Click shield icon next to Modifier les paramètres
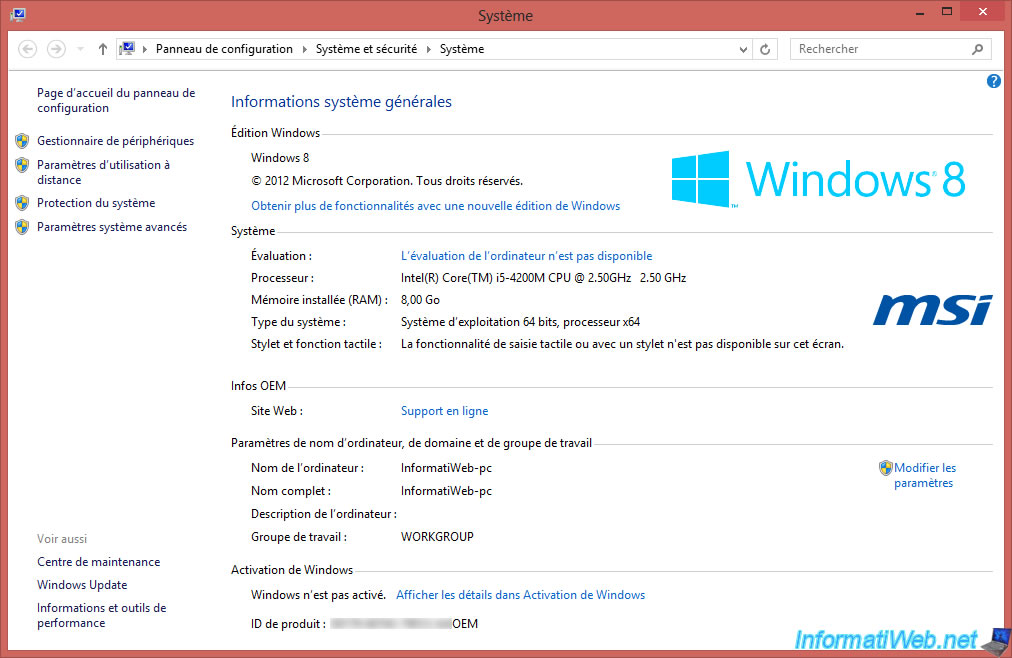This screenshot has height=658, width=1012. (x=886, y=468)
